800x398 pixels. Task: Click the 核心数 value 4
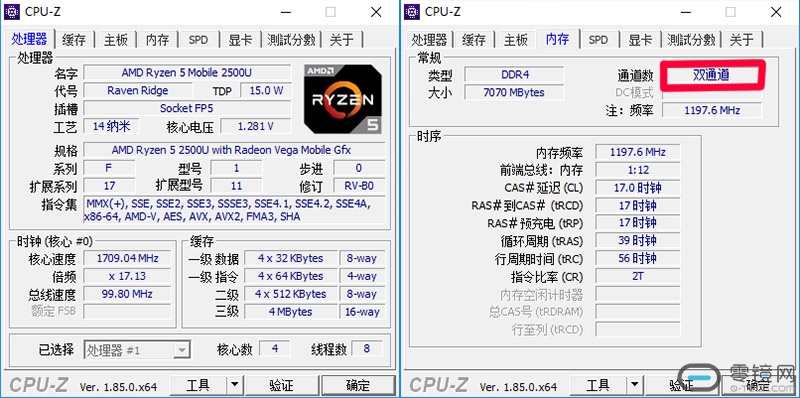click(274, 349)
